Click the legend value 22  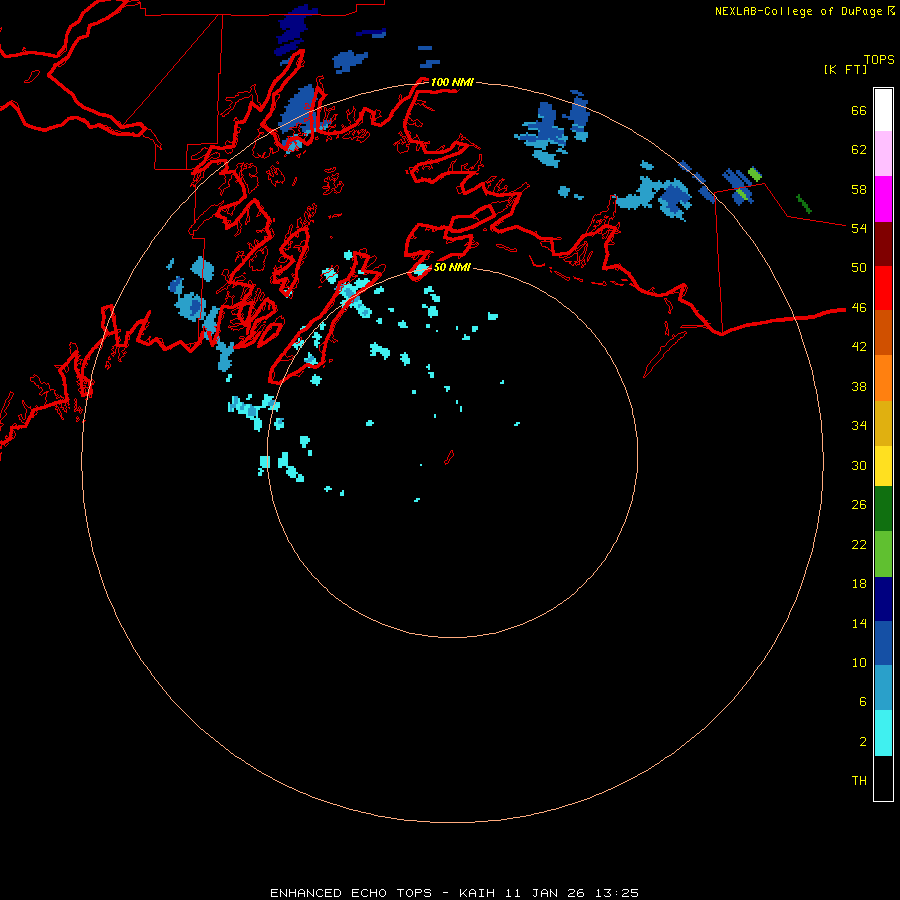coord(859,544)
